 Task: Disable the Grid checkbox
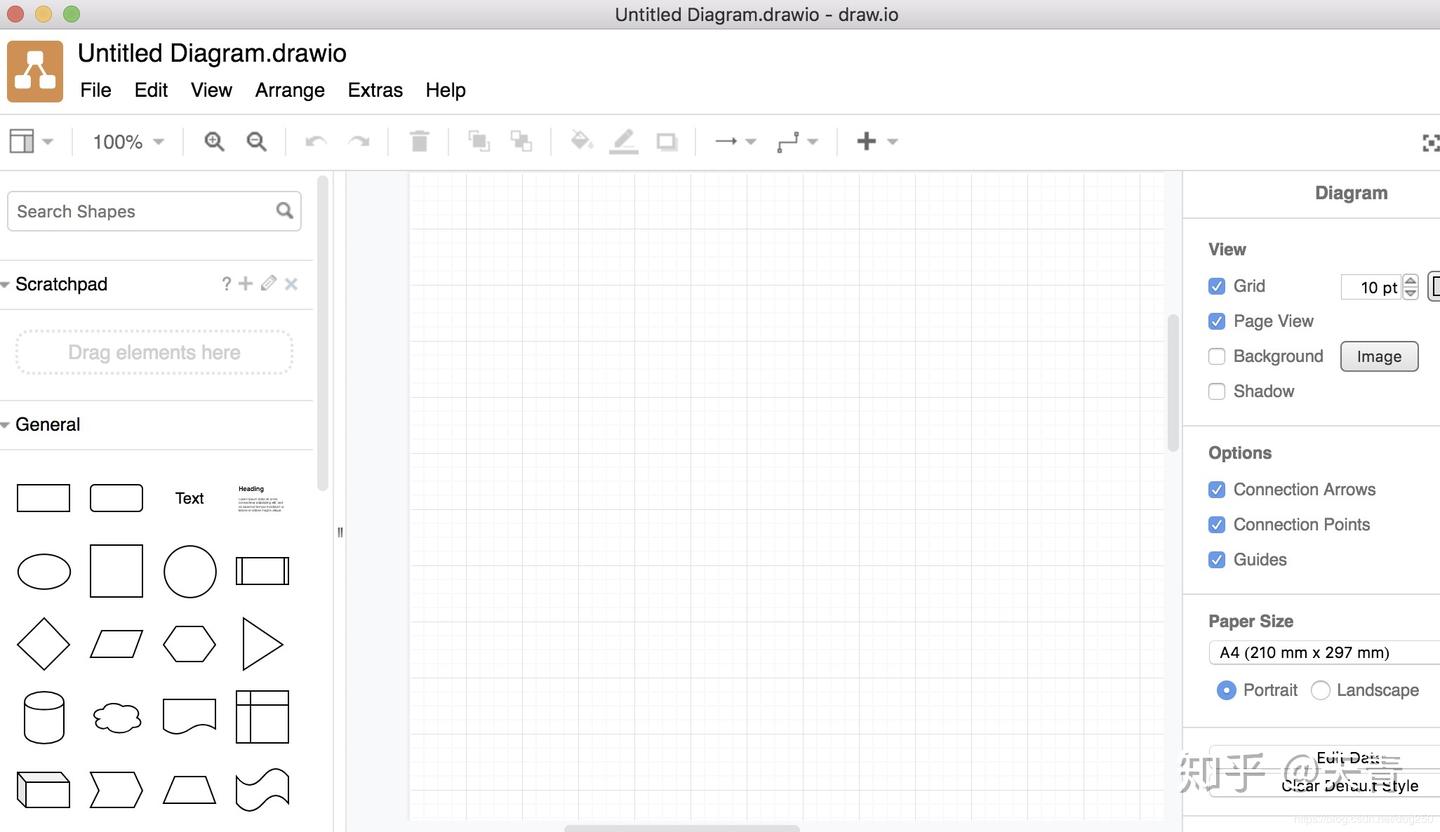1217,286
